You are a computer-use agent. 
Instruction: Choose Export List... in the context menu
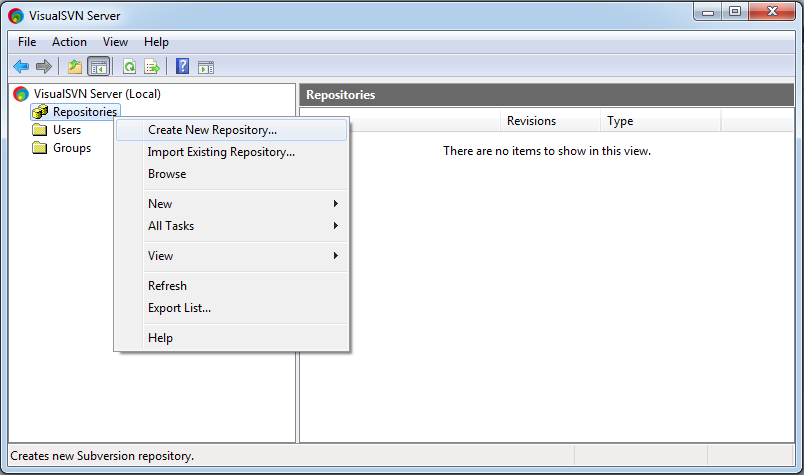[231, 308]
